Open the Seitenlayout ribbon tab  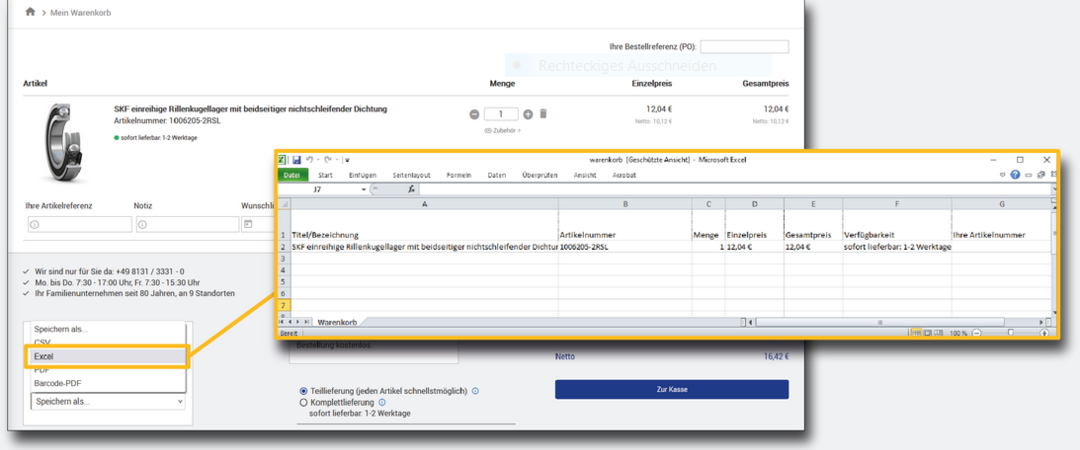411,175
